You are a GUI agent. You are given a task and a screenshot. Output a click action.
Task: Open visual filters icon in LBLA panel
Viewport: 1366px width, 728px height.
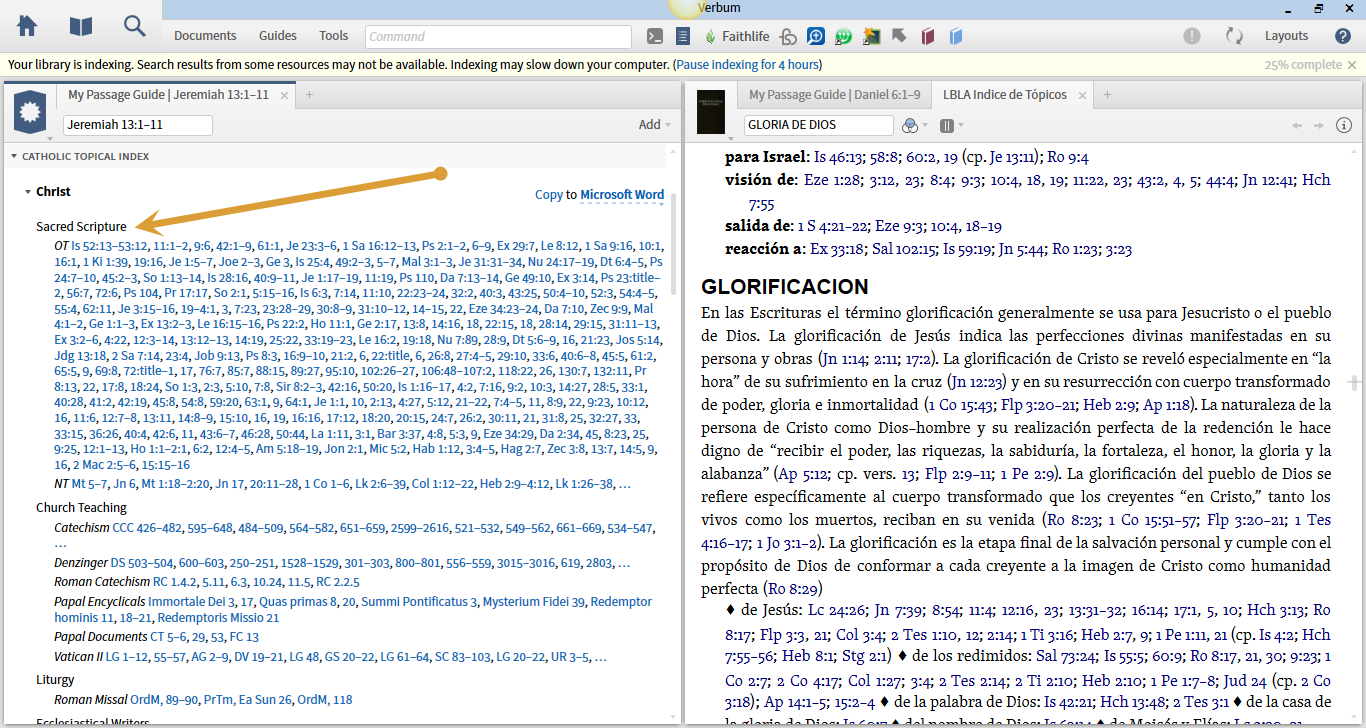tap(910, 126)
